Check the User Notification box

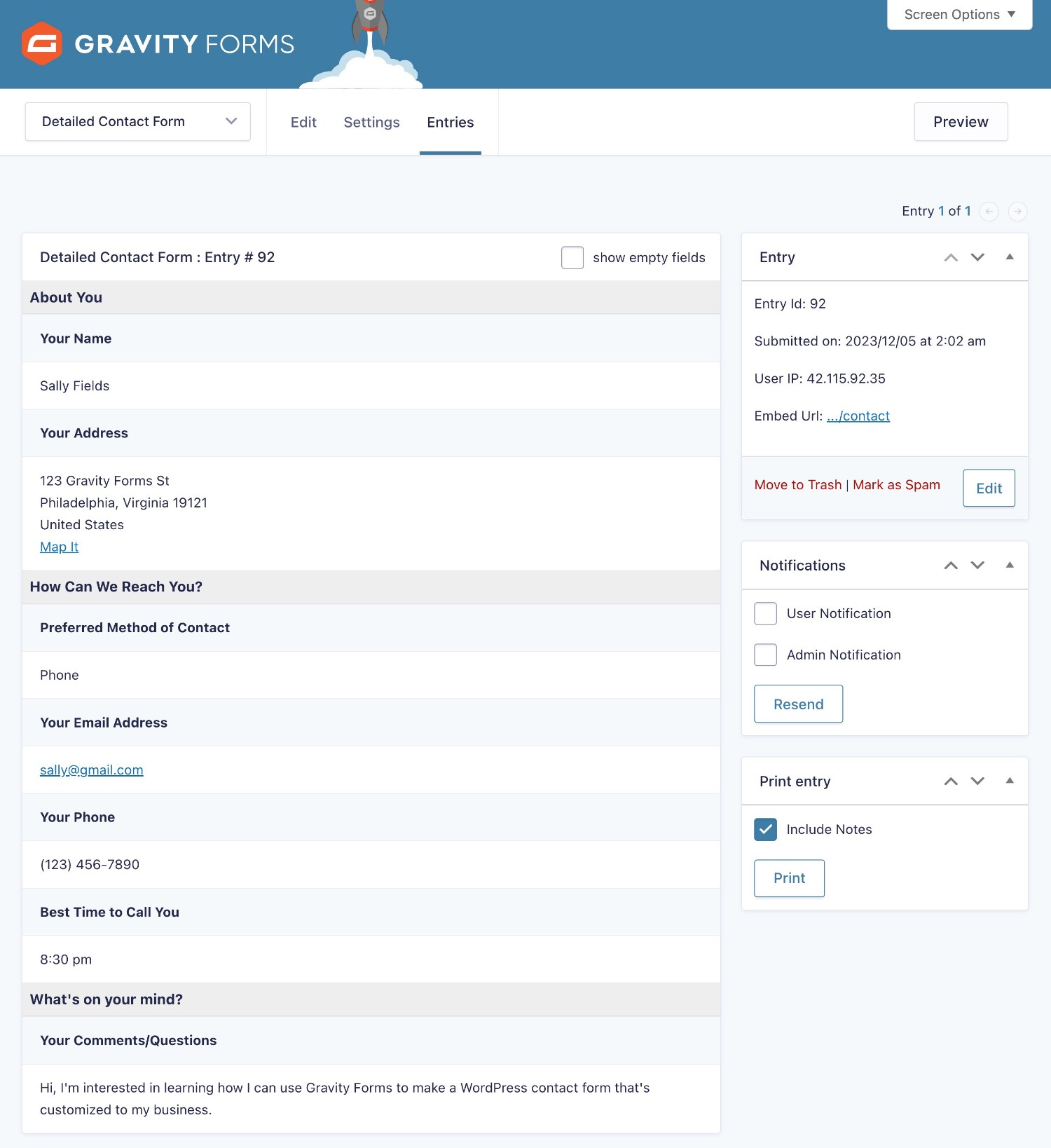click(x=765, y=613)
